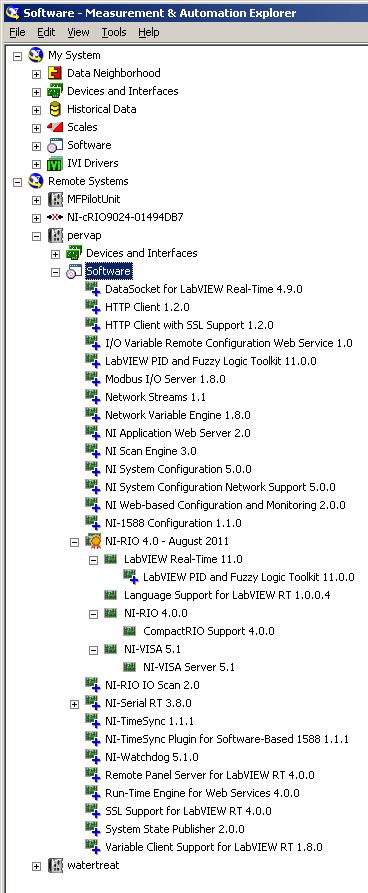Select NI System Configuration Network Support 5.0.0
Viewport: 368px width, 893px height.
click(x=220, y=487)
